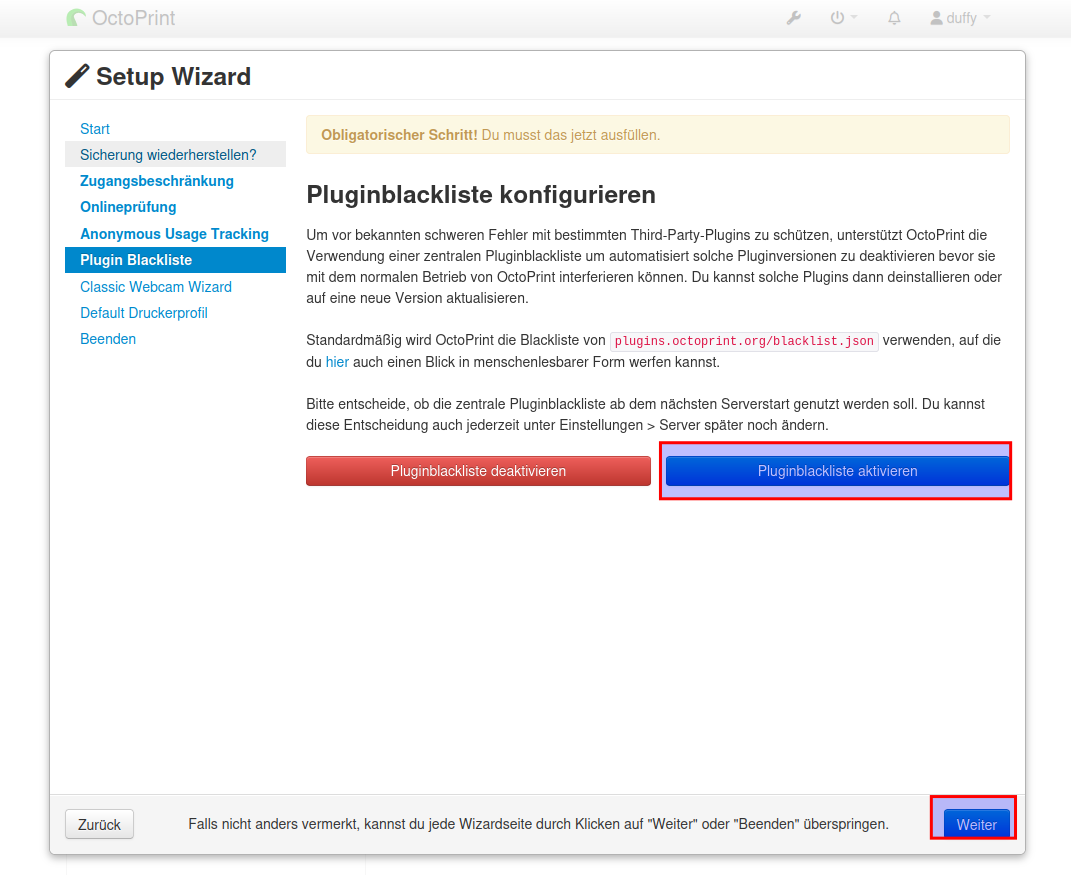Jump to the Beenden step
The height and width of the screenshot is (875, 1071).
click(x=108, y=339)
